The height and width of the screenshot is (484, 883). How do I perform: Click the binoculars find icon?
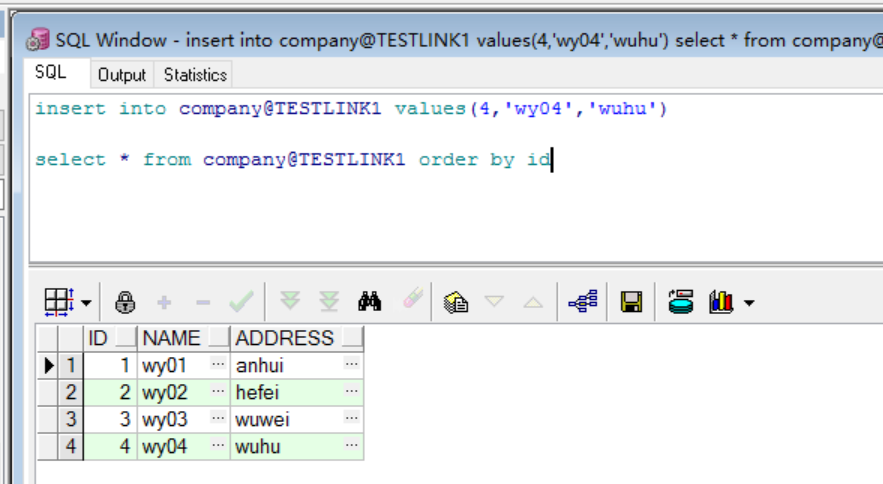(x=371, y=301)
